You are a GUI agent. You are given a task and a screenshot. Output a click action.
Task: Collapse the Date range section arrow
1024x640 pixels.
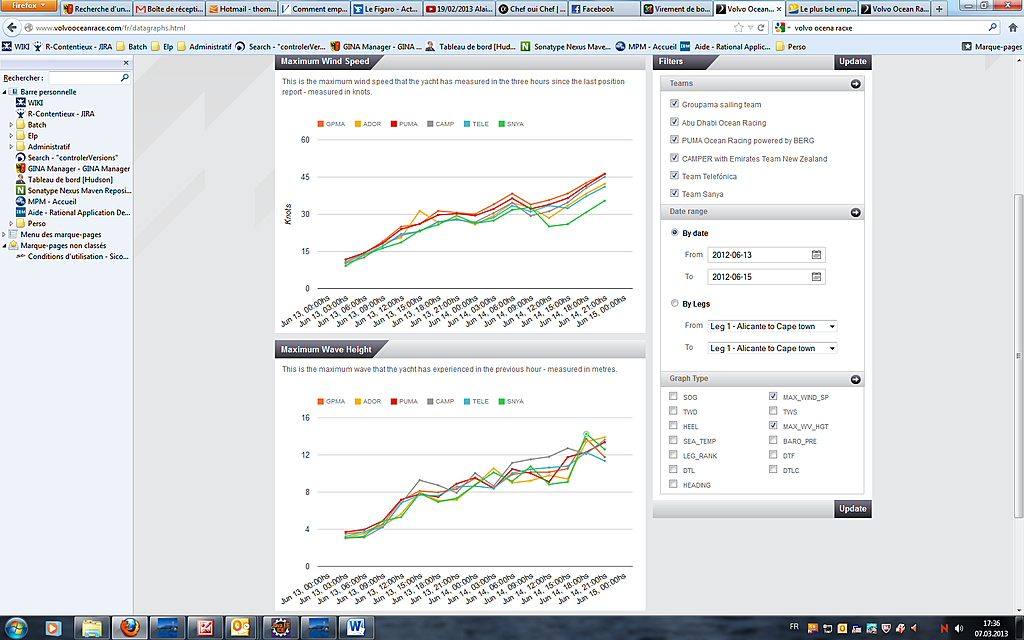[x=856, y=212]
